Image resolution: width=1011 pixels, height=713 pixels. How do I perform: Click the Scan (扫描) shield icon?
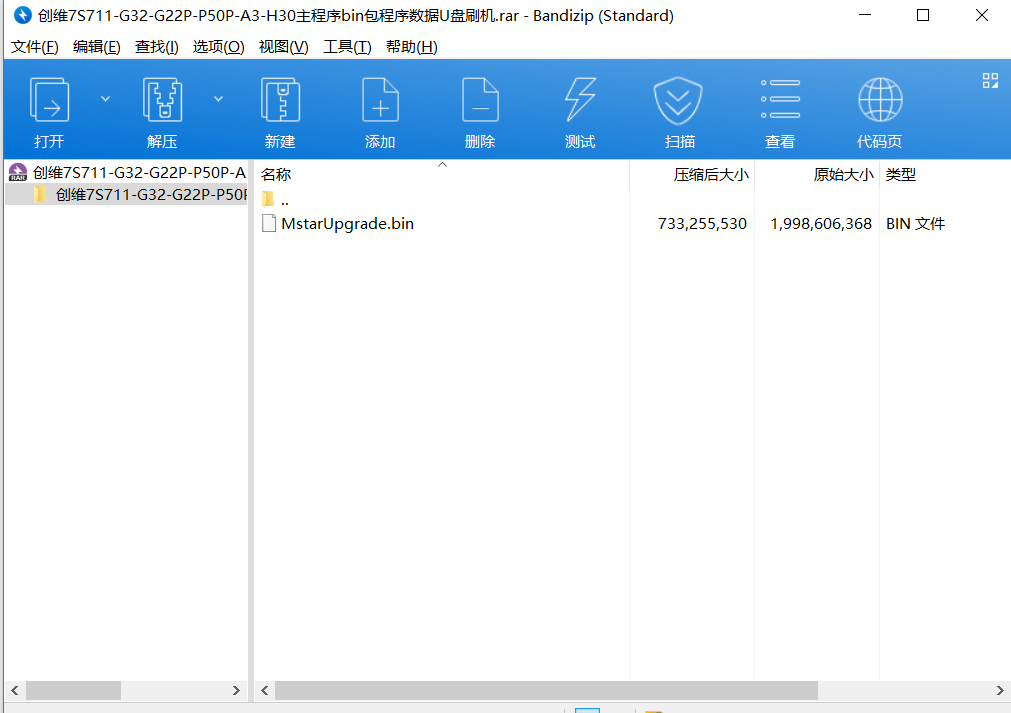[678, 101]
